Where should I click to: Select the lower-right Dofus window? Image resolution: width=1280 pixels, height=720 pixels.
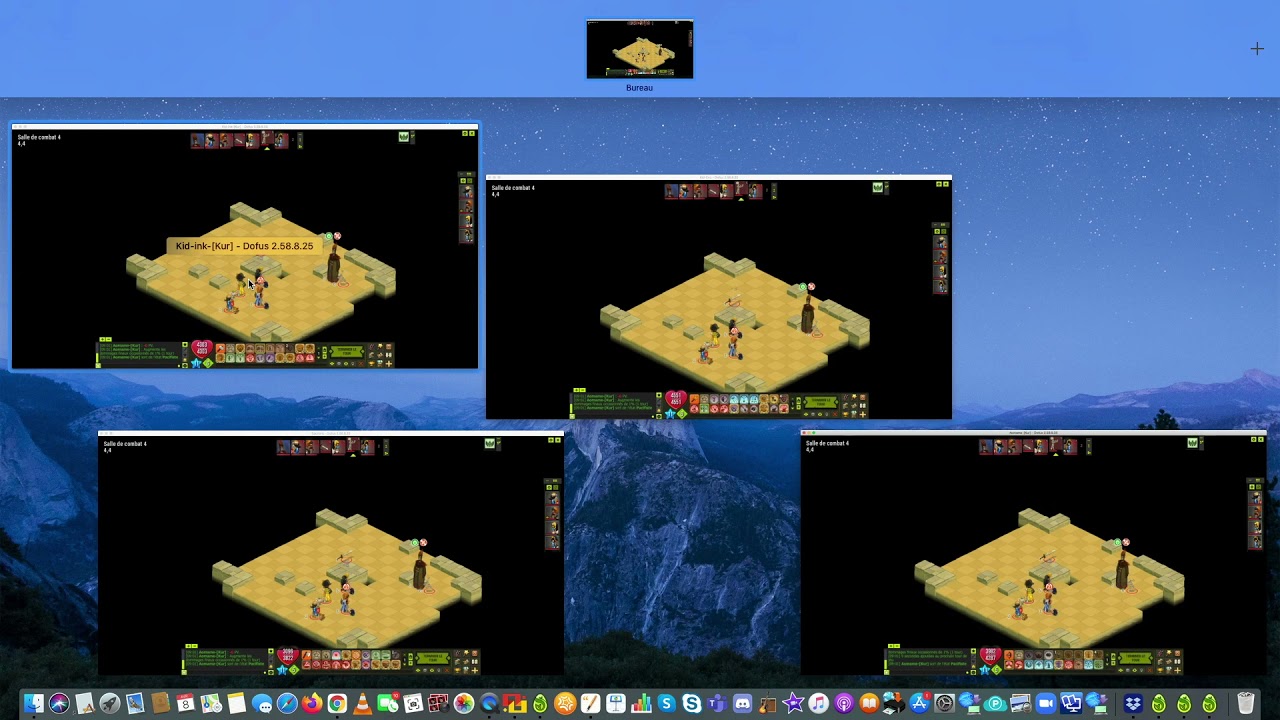(1034, 554)
